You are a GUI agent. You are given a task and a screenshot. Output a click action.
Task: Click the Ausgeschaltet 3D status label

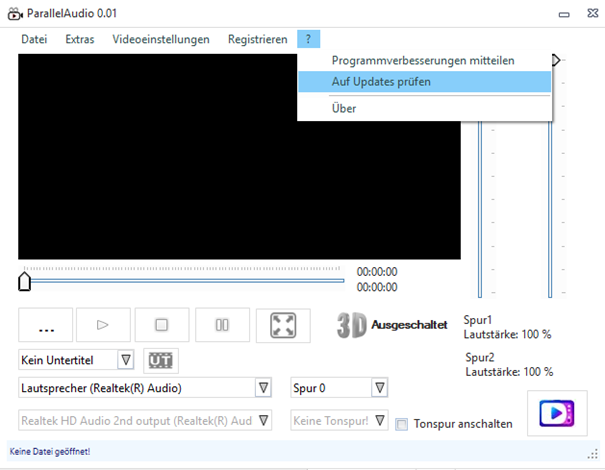click(x=409, y=325)
